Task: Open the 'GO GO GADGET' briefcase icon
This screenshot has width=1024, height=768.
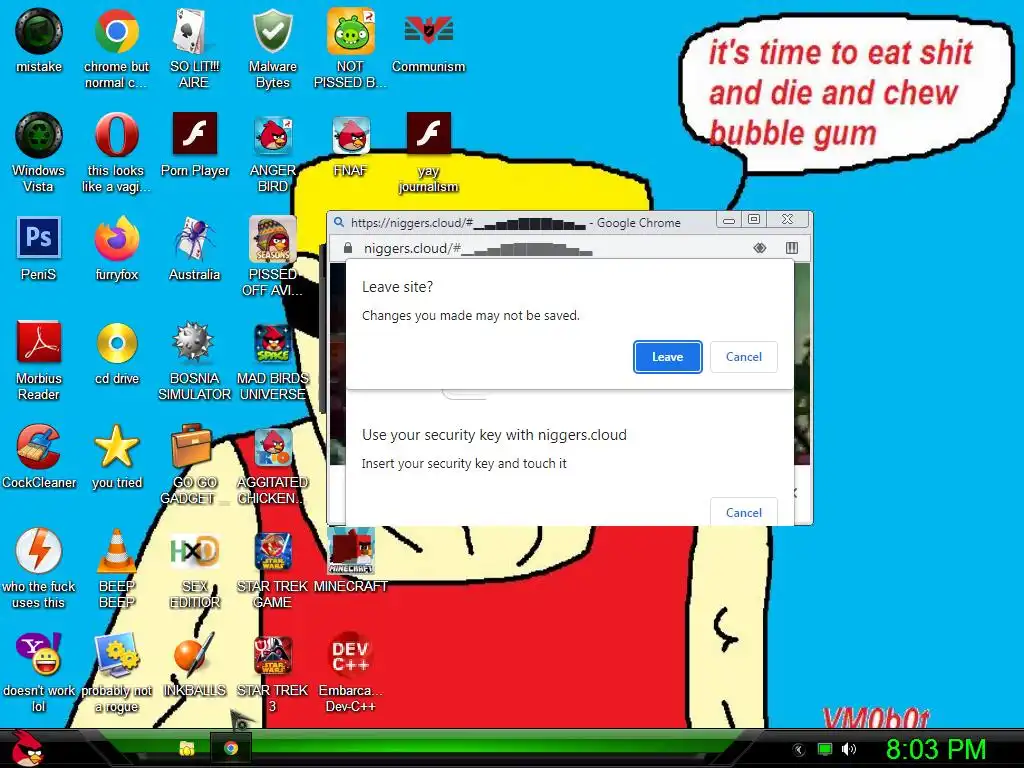Action: (x=191, y=446)
